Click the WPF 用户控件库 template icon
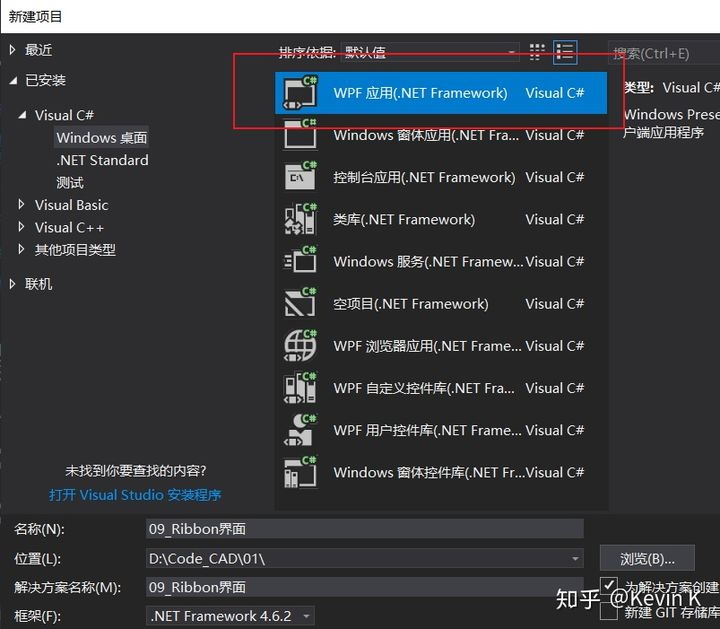This screenshot has height=629, width=720. pyautogui.click(x=300, y=430)
